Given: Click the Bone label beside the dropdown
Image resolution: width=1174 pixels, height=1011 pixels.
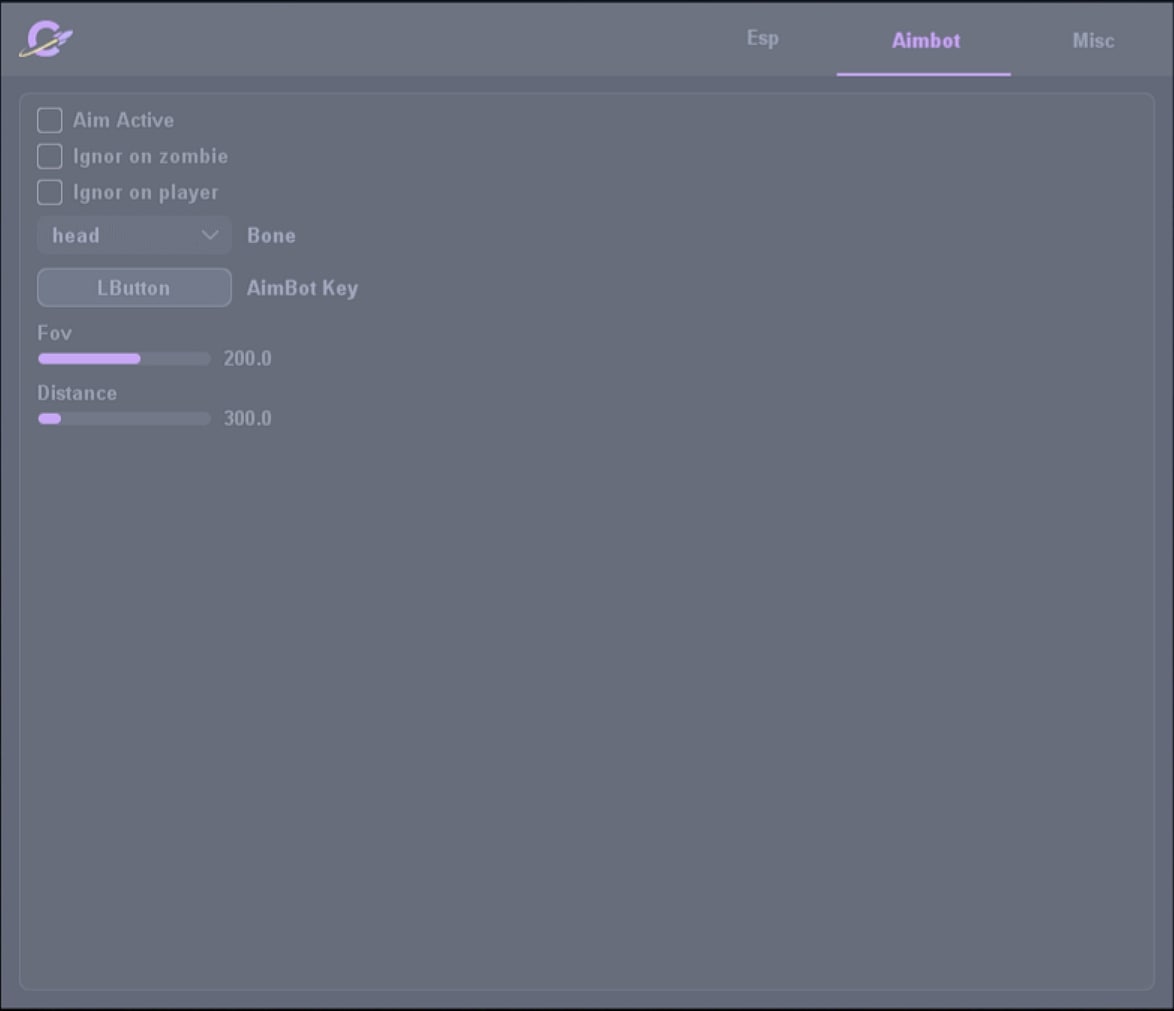Looking at the screenshot, I should point(271,236).
